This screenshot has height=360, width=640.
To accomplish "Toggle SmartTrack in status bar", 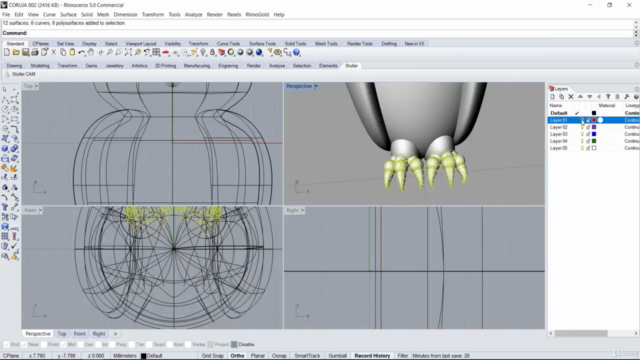I will pos(307,356).
